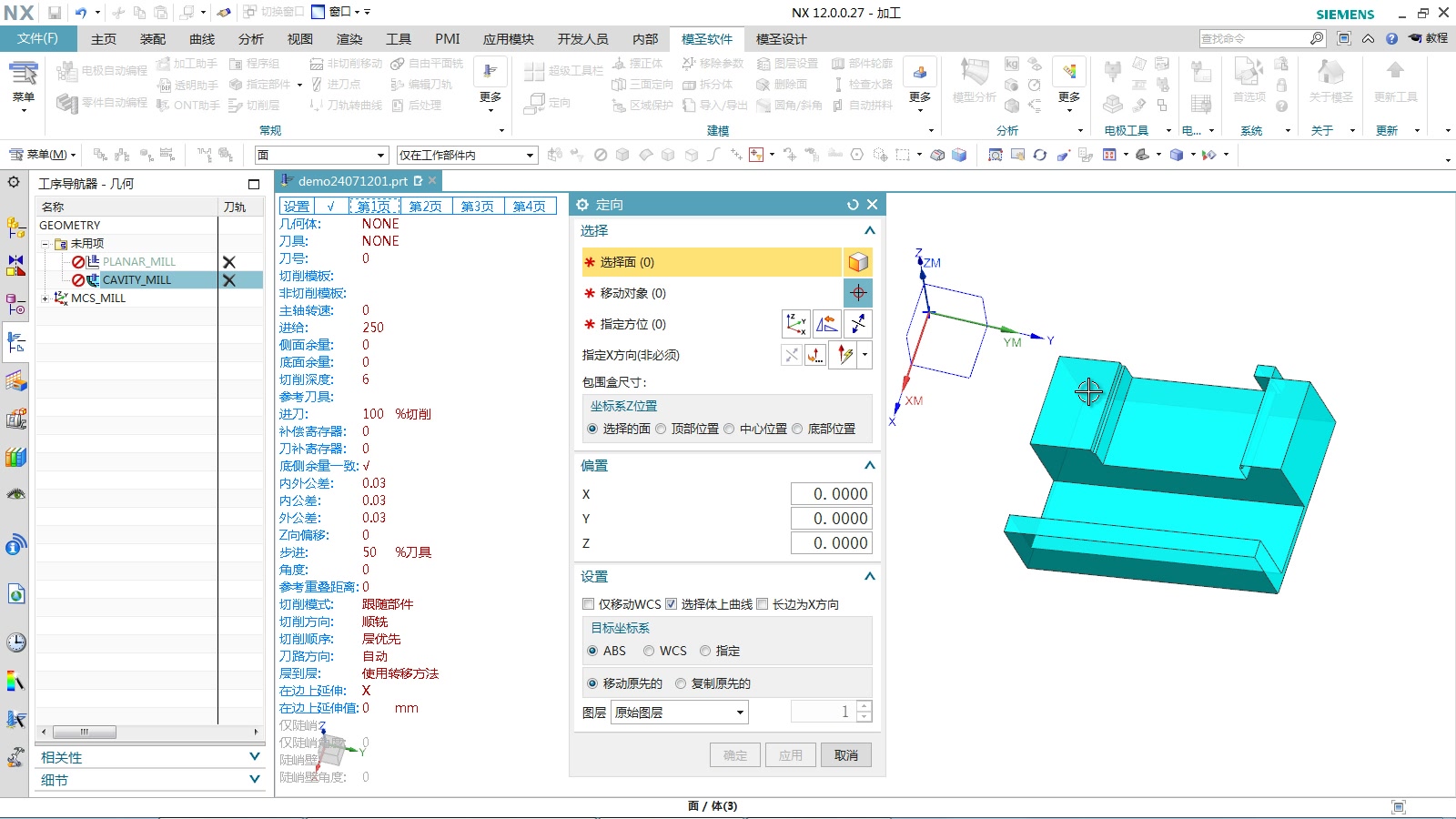
Task: Click the 后处理 ribbon tool
Action: (417, 106)
